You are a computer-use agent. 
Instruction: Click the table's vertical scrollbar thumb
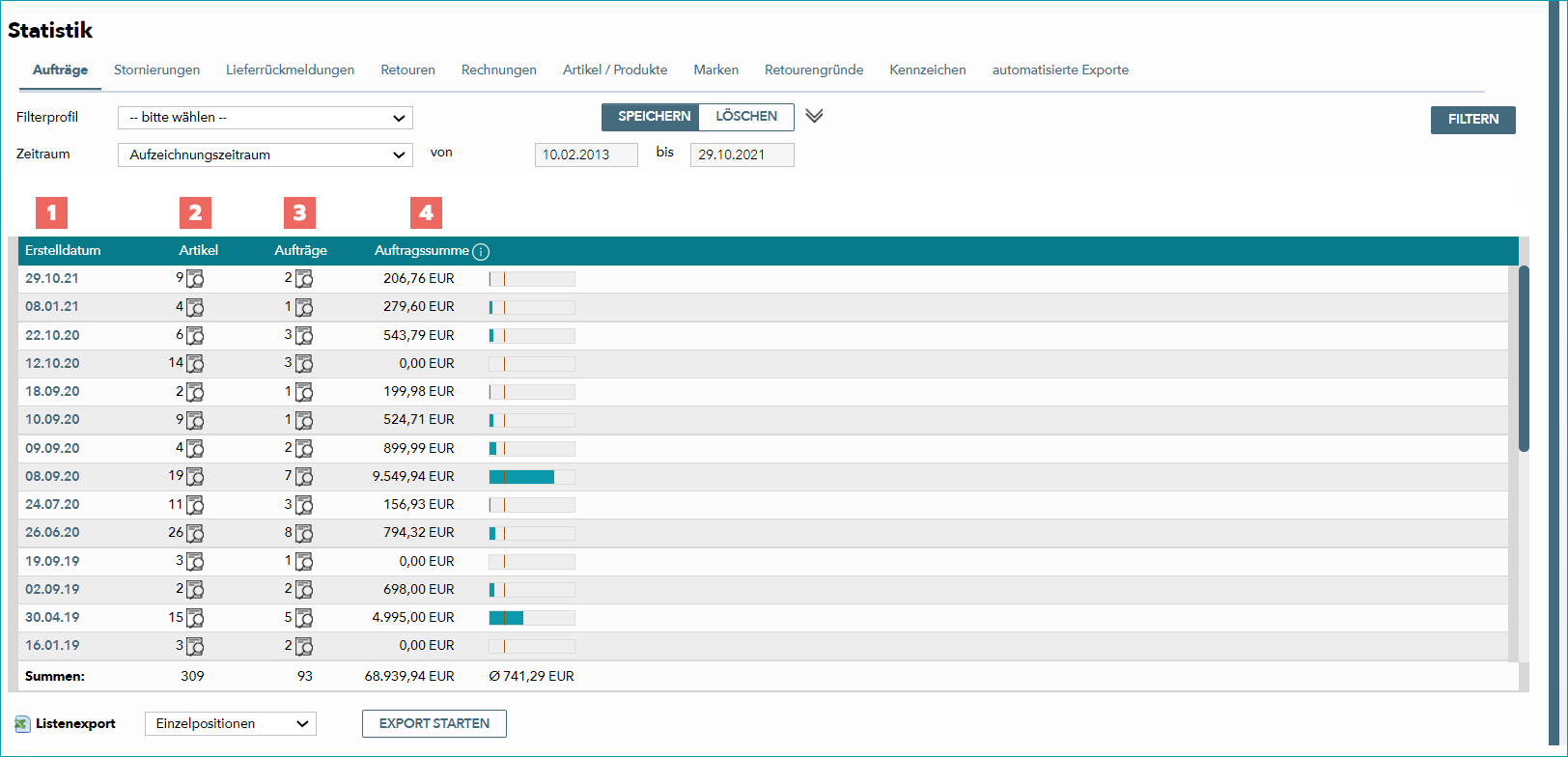coord(1524,358)
